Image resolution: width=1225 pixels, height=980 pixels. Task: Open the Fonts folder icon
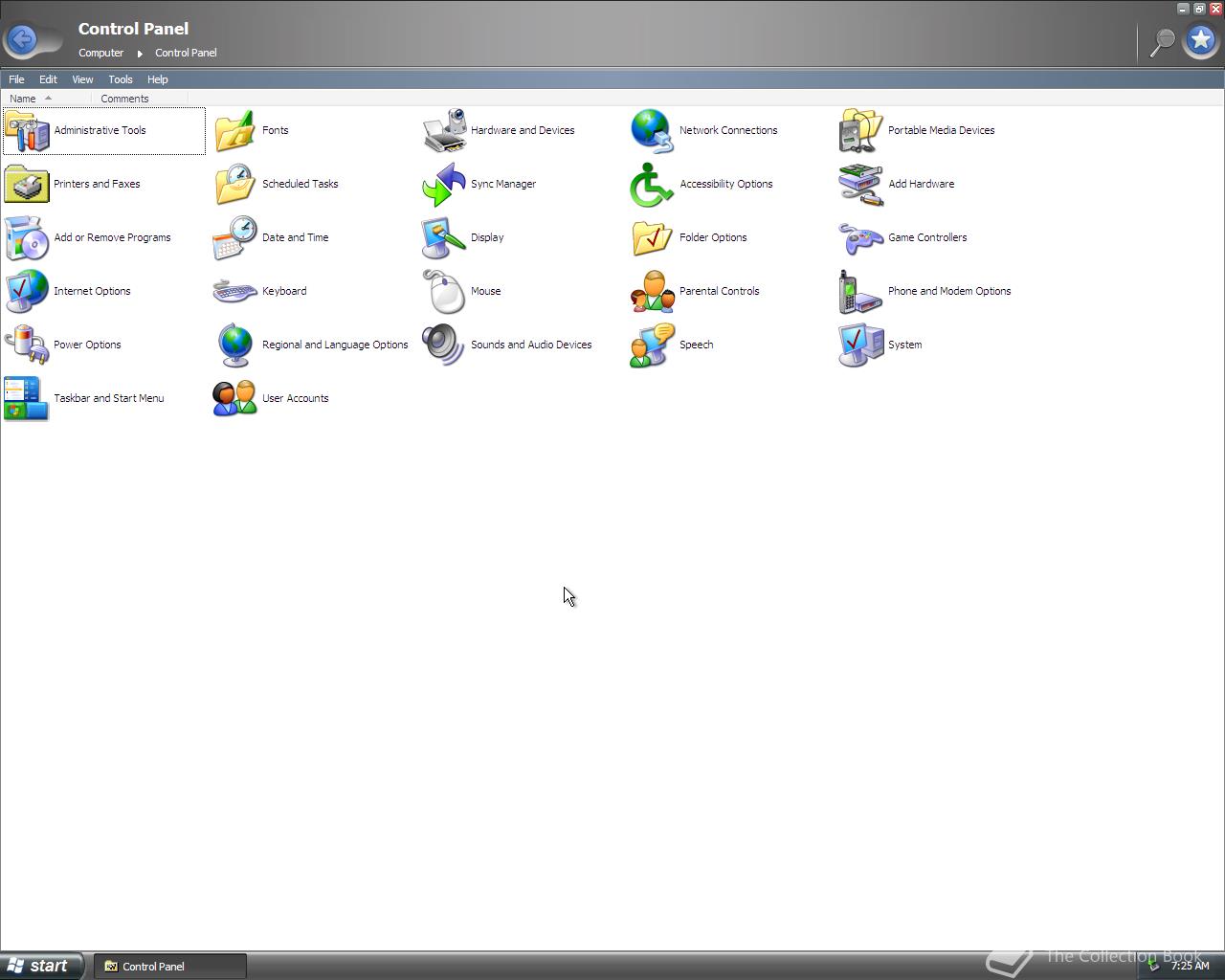pyautogui.click(x=235, y=130)
